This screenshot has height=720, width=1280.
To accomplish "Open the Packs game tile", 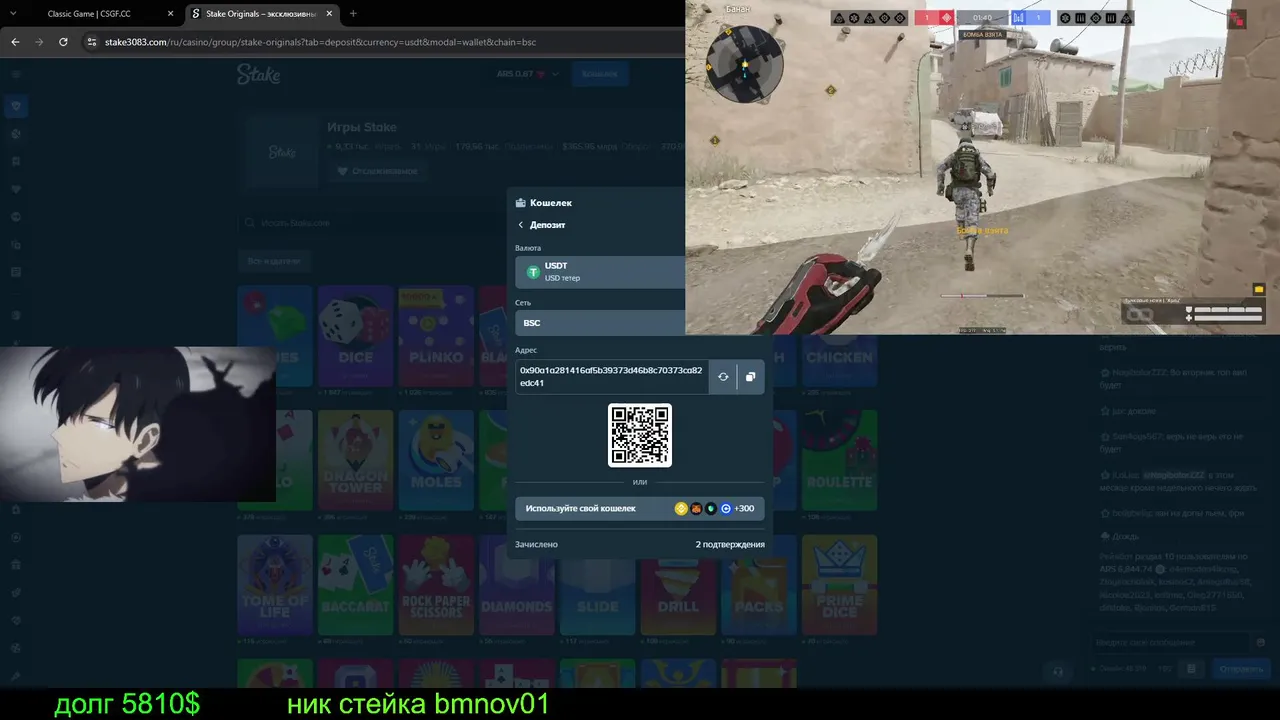I will [758, 596].
